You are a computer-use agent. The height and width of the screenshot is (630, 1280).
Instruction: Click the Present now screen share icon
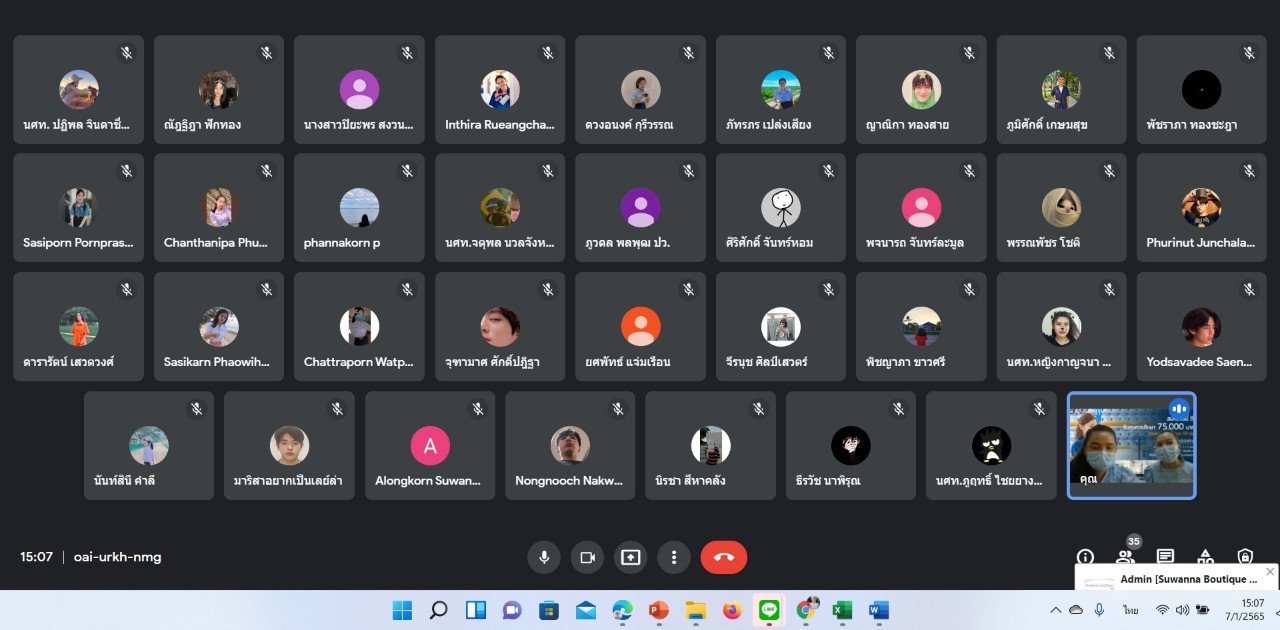click(631, 557)
